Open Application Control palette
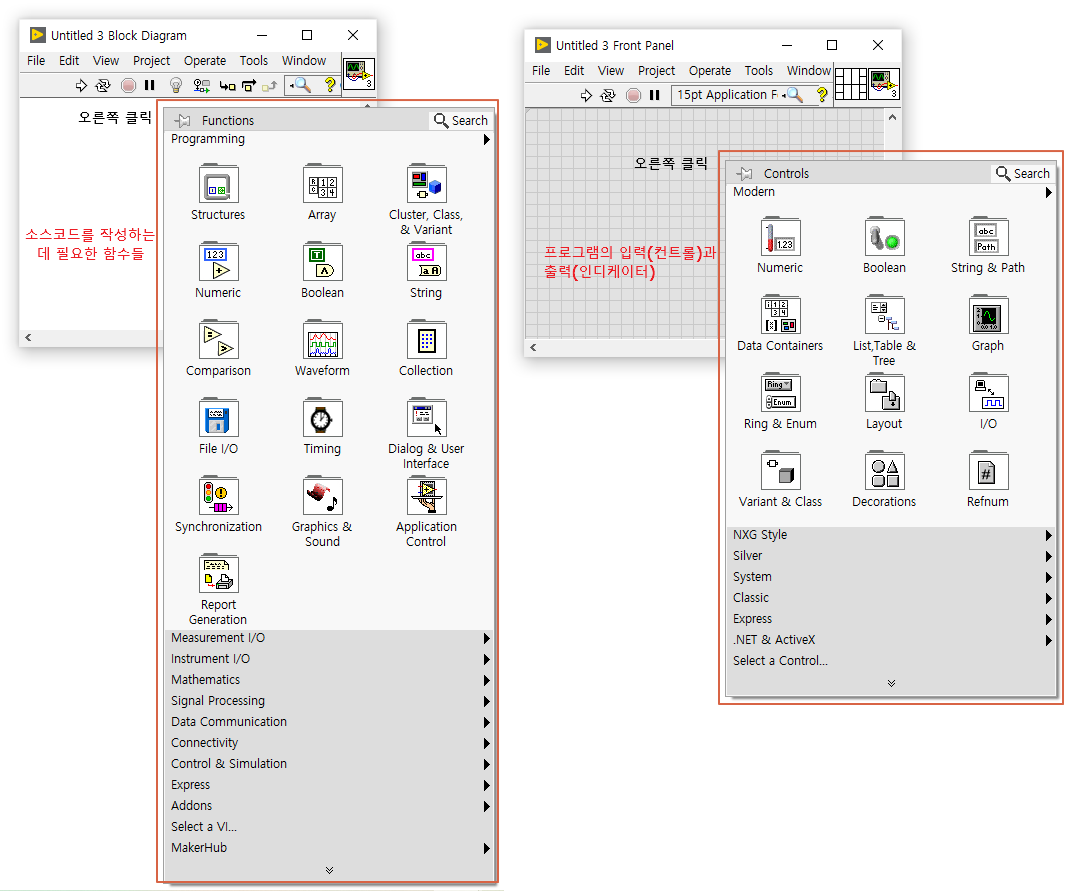This screenshot has height=891, width=1066. (x=426, y=497)
